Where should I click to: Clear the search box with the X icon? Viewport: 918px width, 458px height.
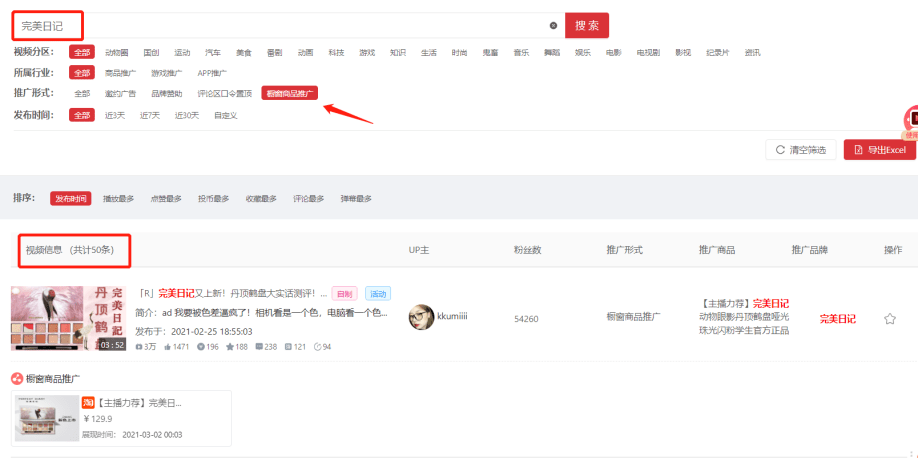[553, 26]
